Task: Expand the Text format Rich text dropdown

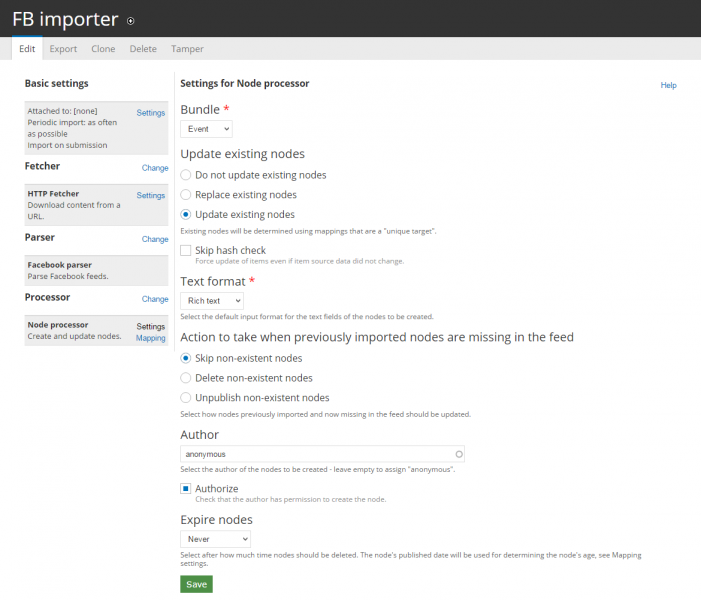Action: coord(212,301)
